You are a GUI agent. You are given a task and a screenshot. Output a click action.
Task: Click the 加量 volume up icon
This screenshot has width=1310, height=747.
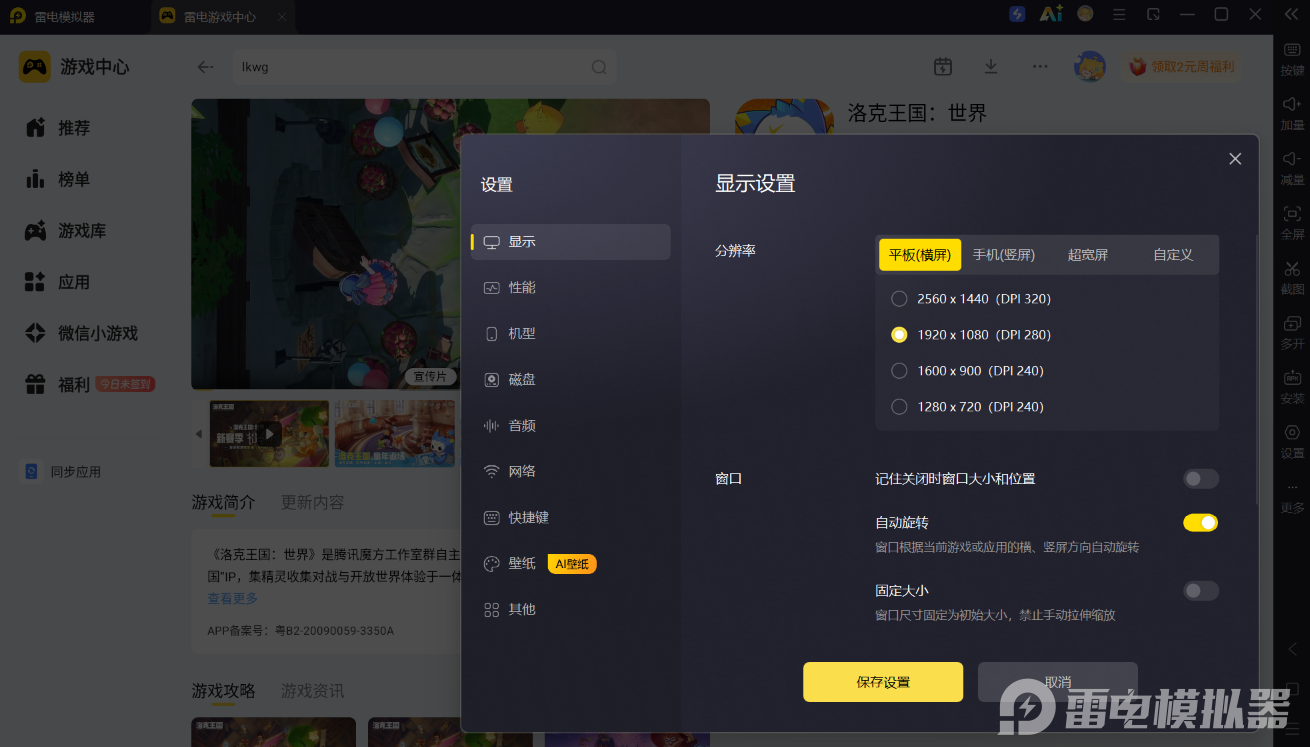click(1292, 113)
